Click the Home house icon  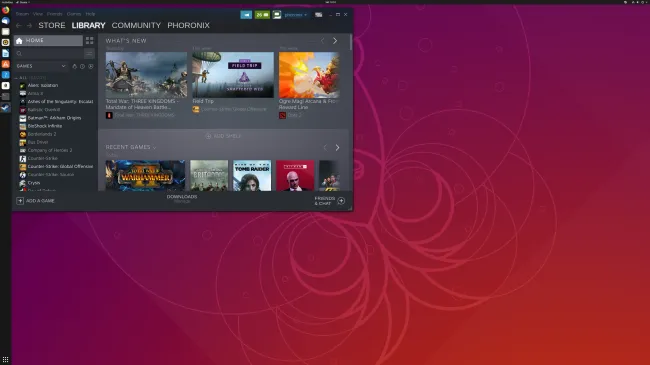(19, 41)
